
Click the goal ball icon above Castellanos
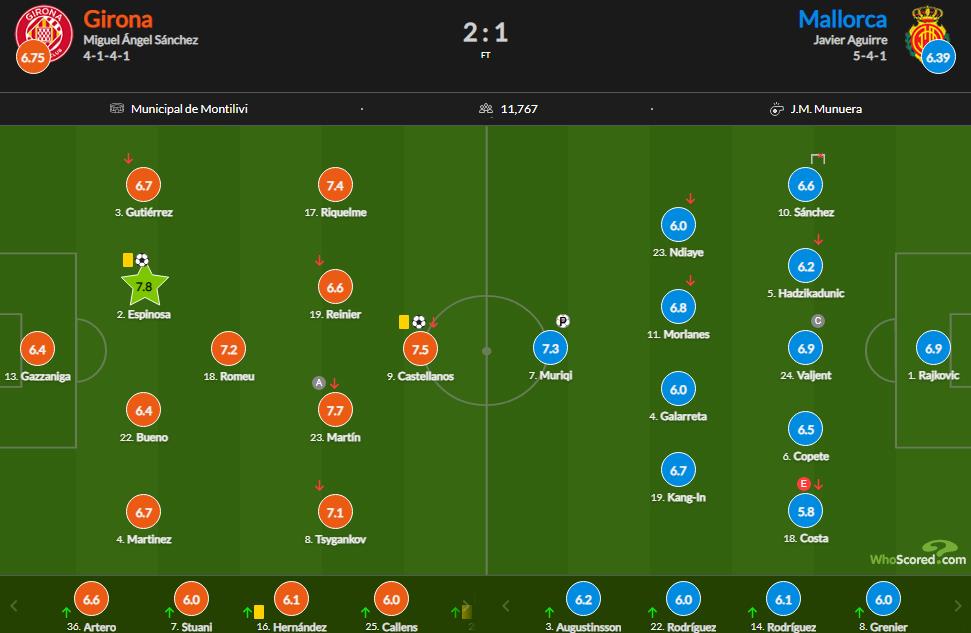(x=419, y=322)
